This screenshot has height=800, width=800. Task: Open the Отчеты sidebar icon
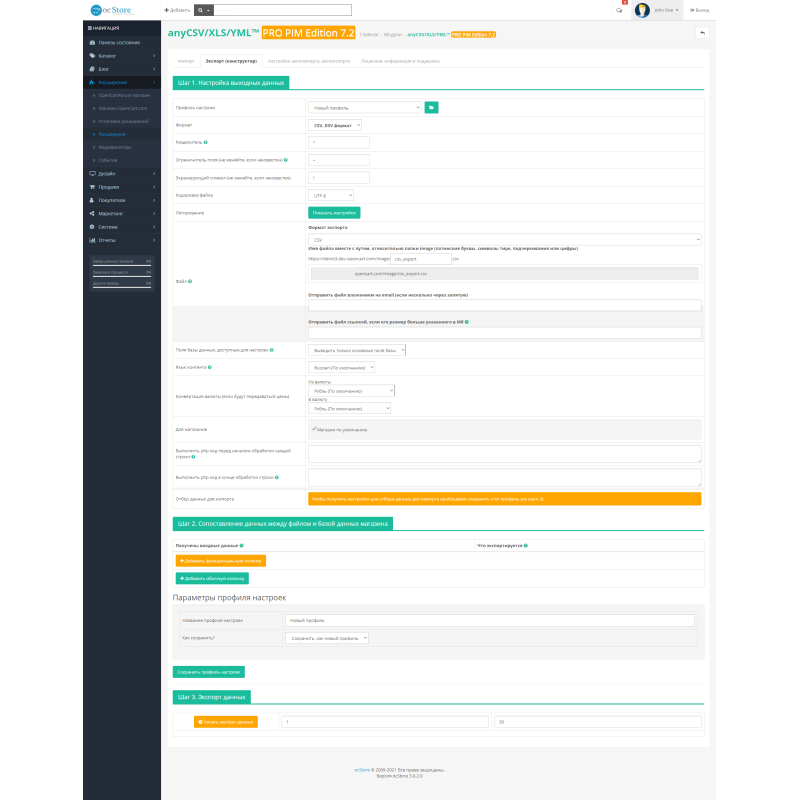(92, 240)
